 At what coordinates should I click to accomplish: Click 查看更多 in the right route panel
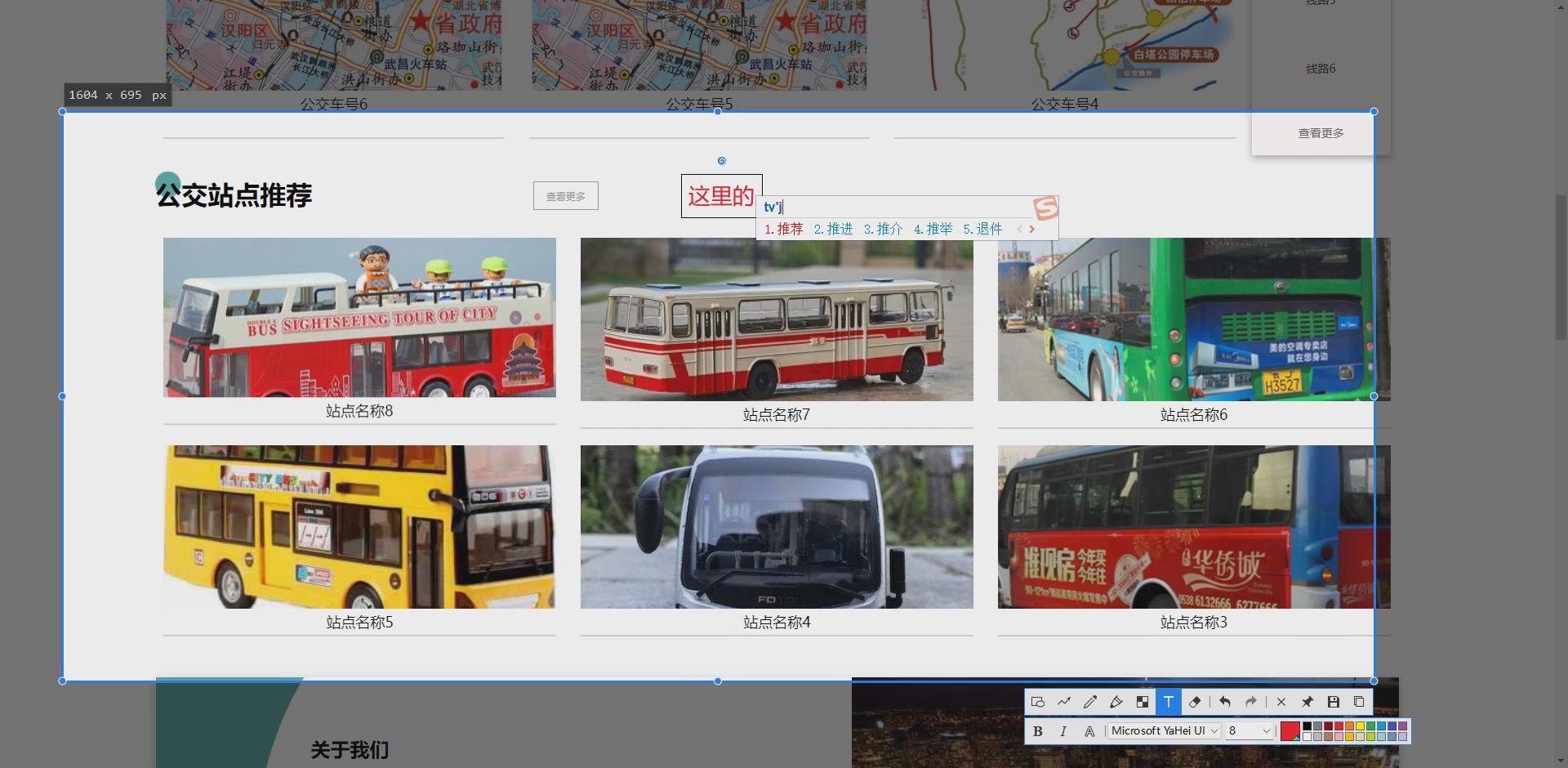coord(1321,133)
